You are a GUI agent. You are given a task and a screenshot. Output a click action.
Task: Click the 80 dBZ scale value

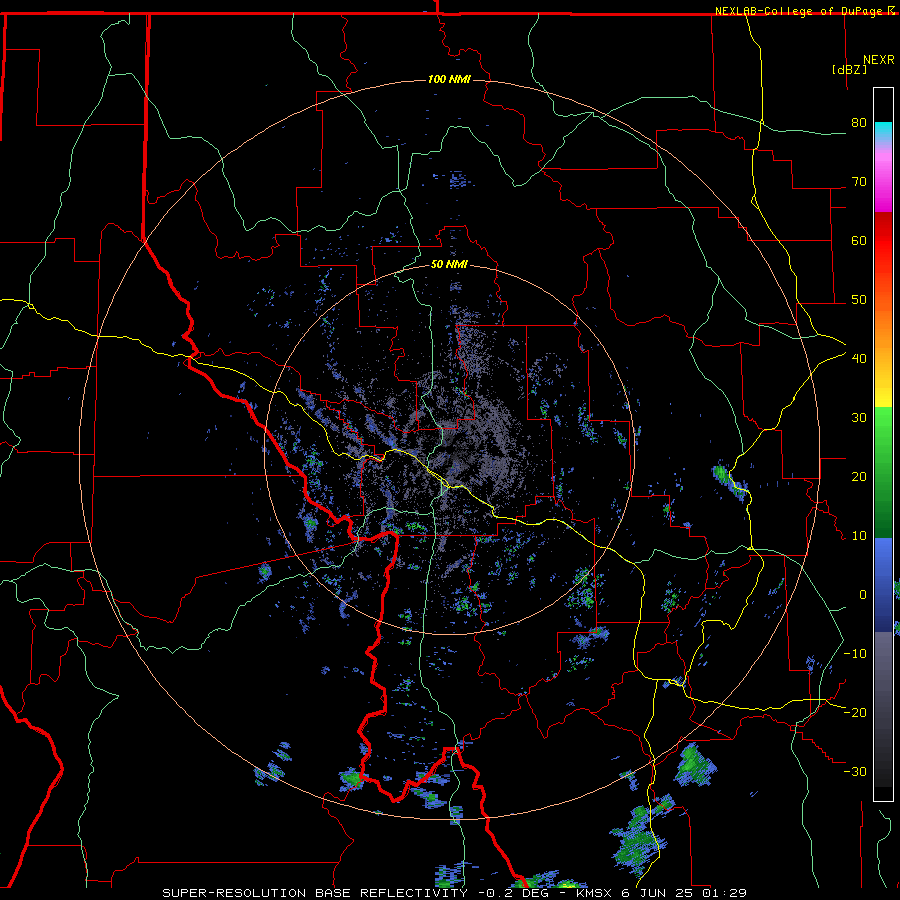[x=859, y=123]
